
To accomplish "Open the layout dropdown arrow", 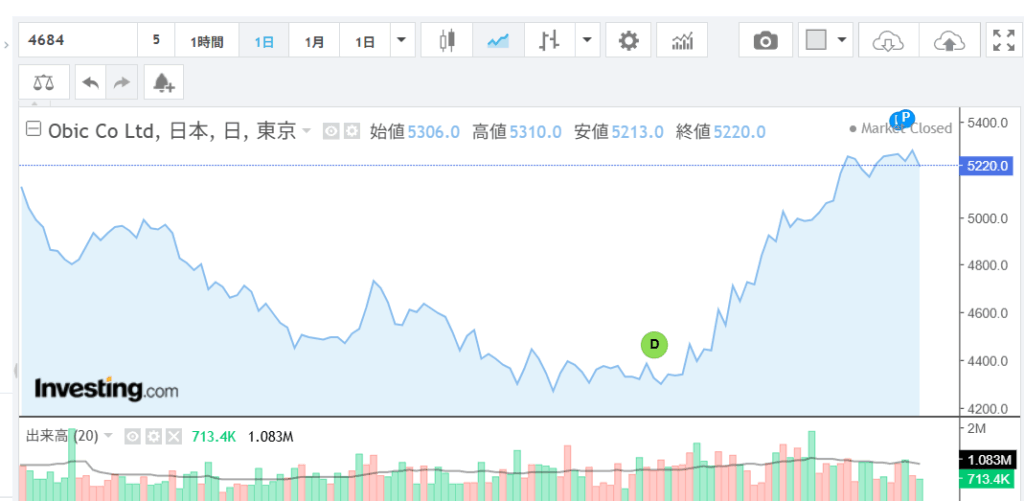I will pyautogui.click(x=841, y=40).
